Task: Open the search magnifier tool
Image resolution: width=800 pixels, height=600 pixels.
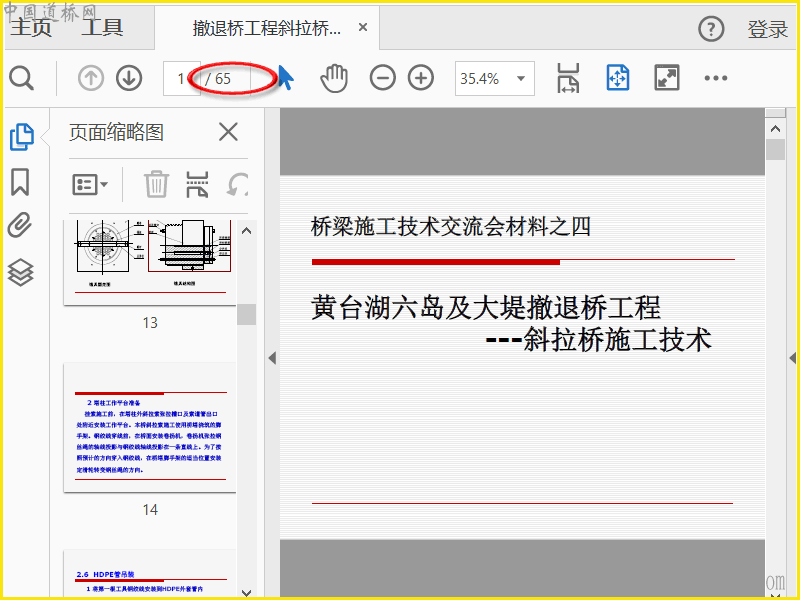Action: click(21, 79)
